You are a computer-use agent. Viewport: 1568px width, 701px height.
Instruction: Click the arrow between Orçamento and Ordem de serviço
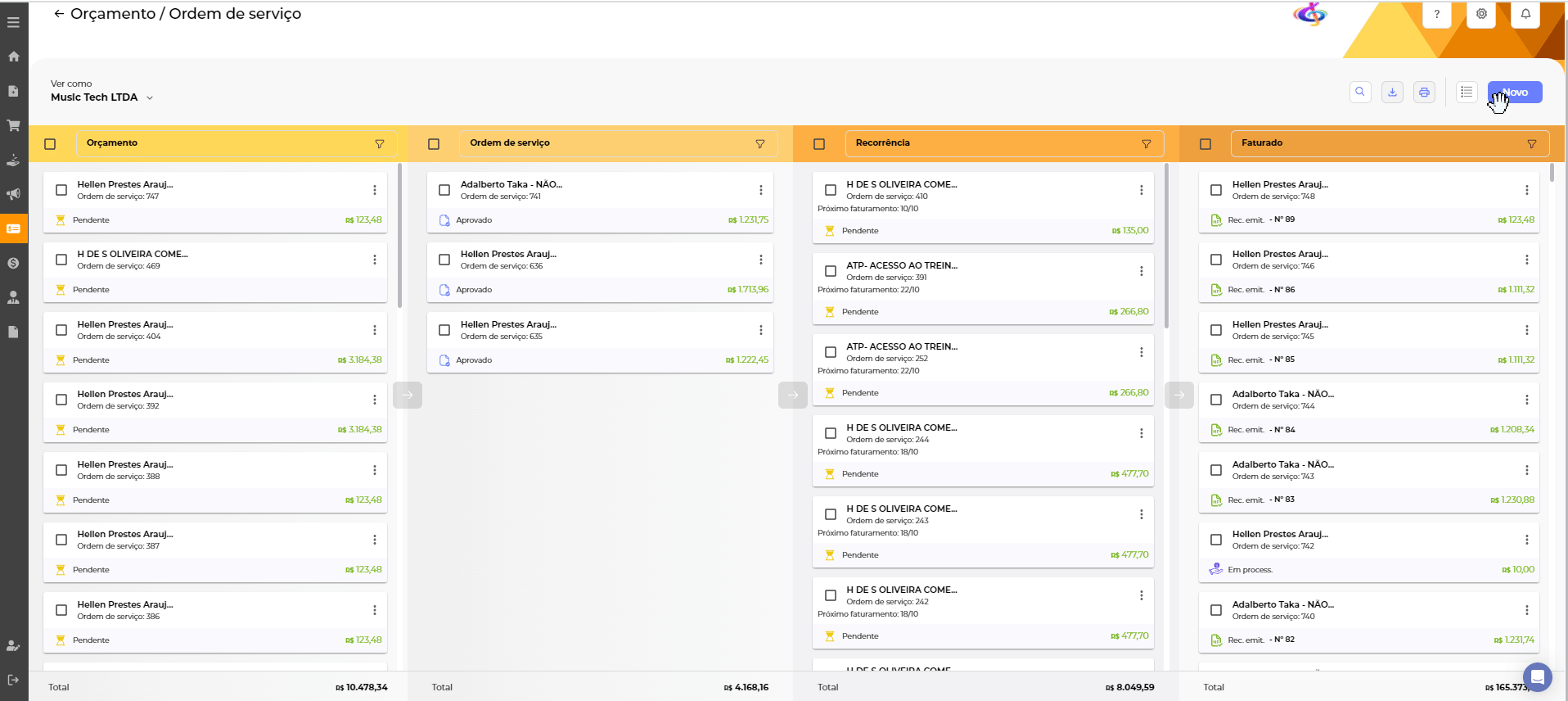point(408,396)
